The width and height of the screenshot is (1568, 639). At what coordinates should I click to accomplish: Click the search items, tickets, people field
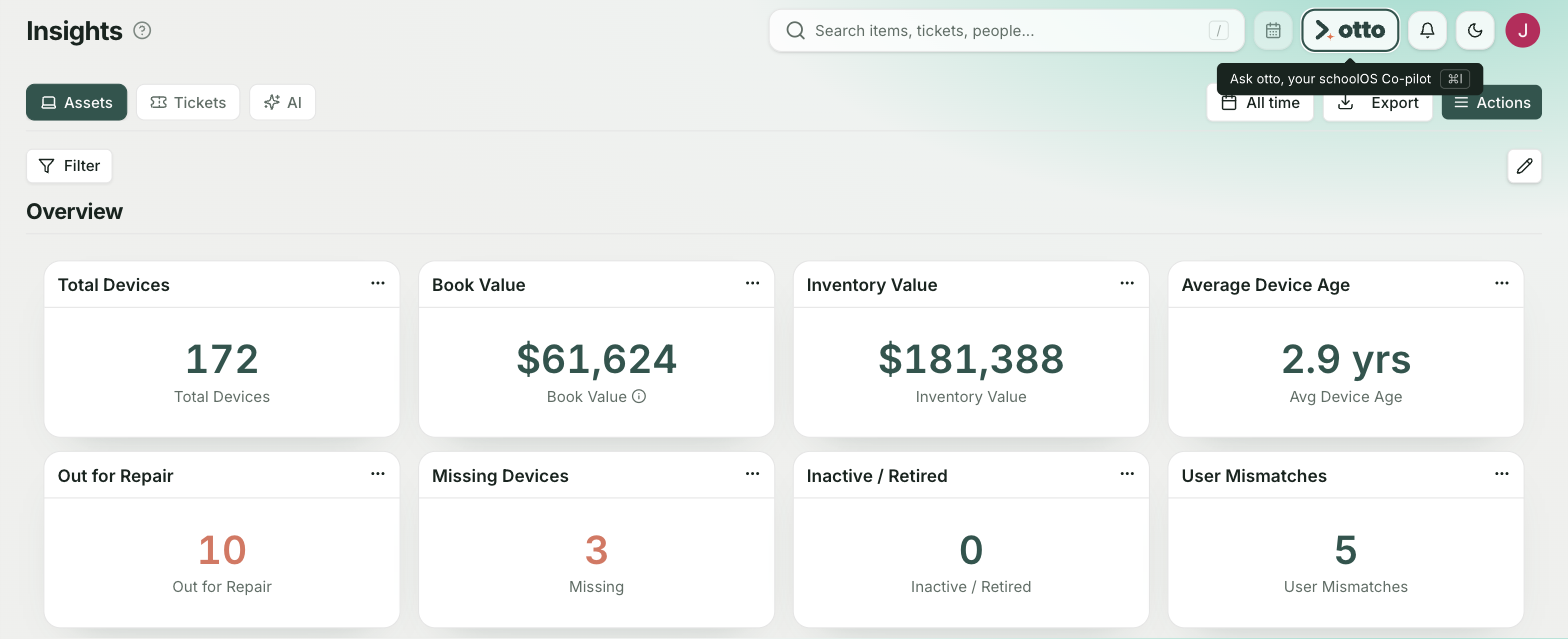(x=1006, y=31)
